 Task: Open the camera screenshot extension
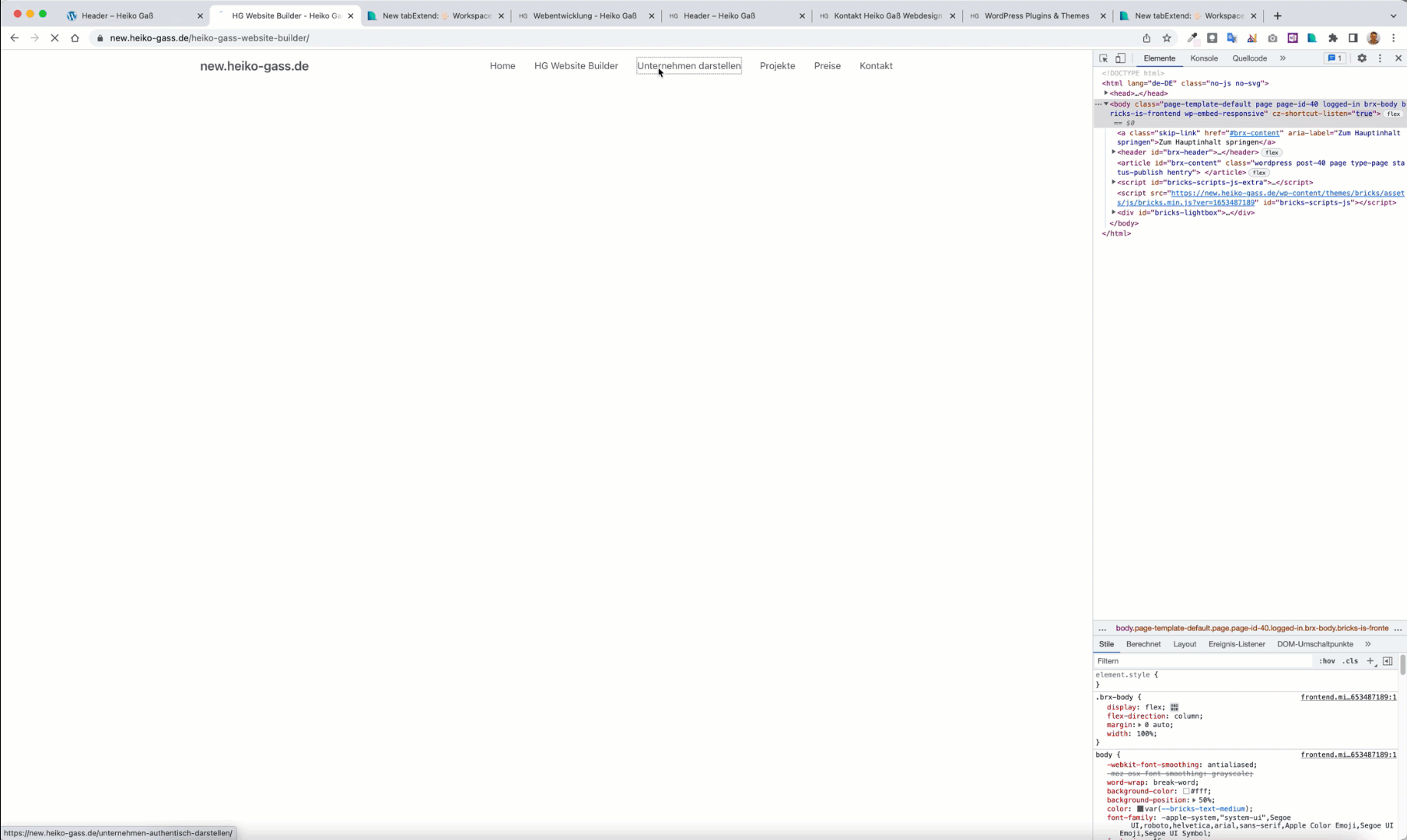1272,38
